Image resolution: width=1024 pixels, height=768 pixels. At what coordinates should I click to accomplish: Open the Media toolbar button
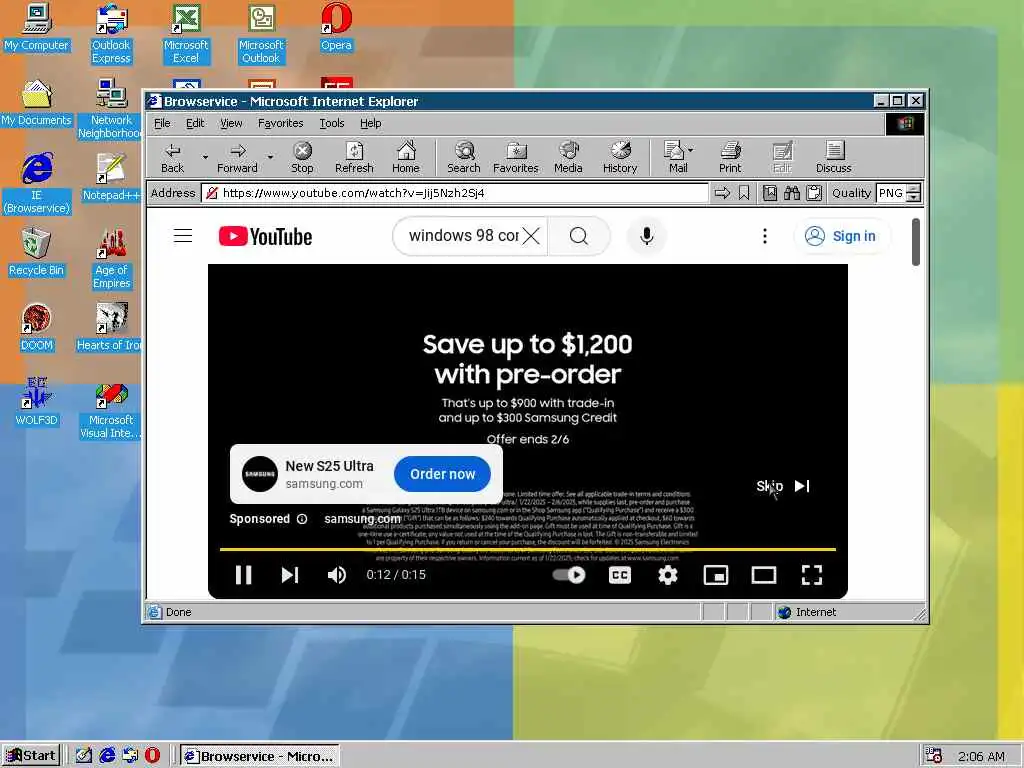(x=568, y=158)
